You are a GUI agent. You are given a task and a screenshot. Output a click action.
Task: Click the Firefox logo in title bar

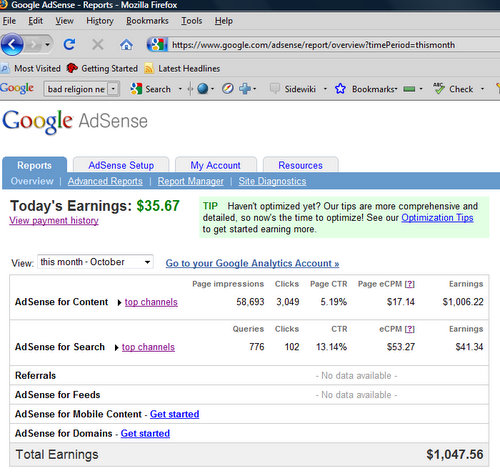[3, 5]
